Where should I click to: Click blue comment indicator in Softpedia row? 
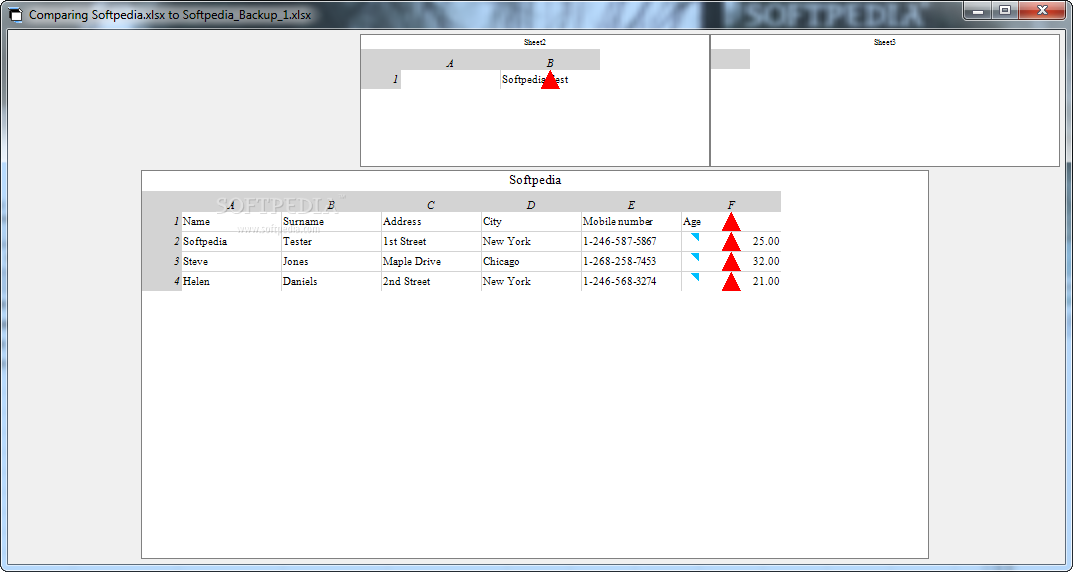click(695, 237)
